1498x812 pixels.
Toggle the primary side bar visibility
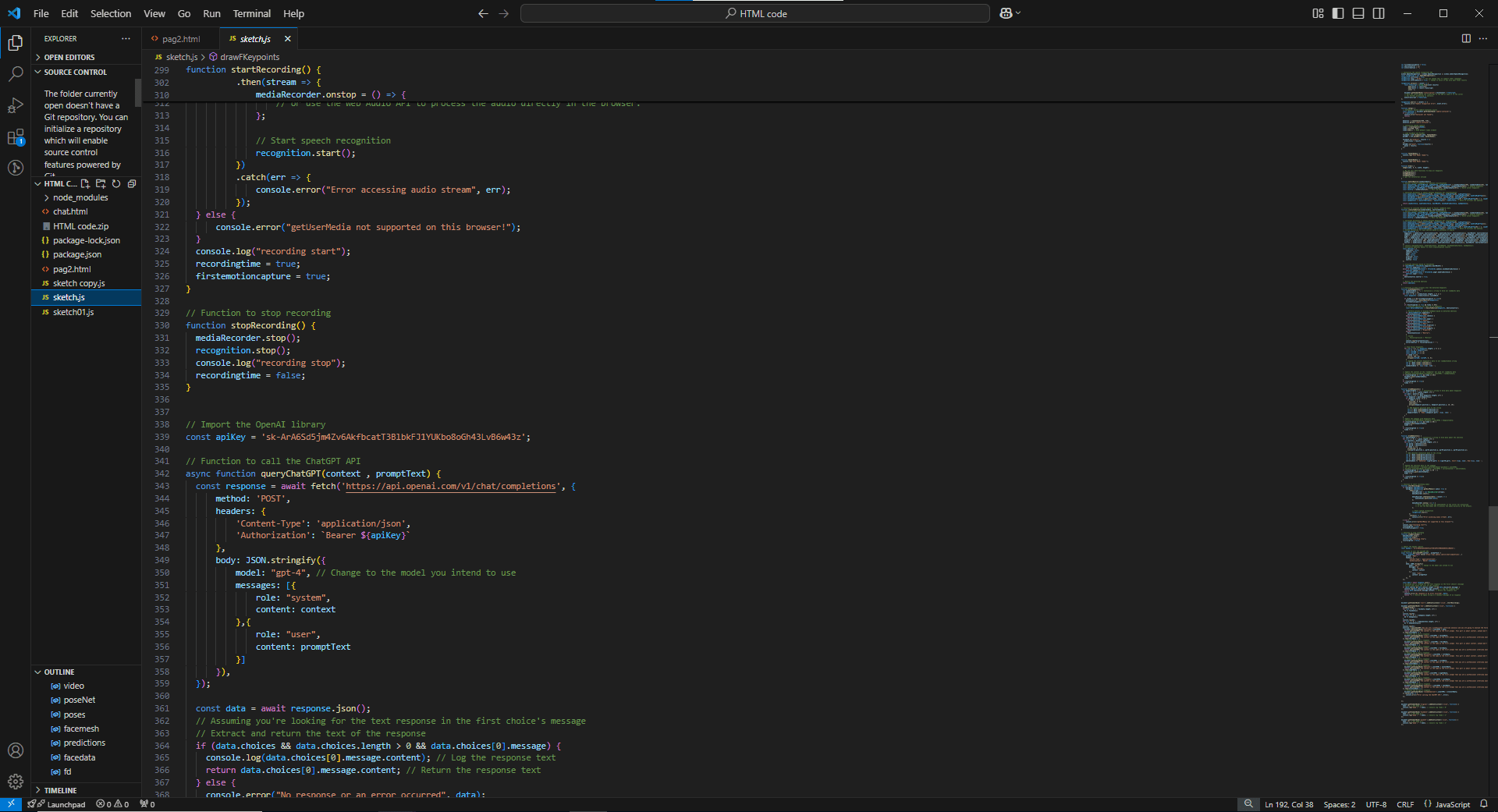[x=1338, y=13]
